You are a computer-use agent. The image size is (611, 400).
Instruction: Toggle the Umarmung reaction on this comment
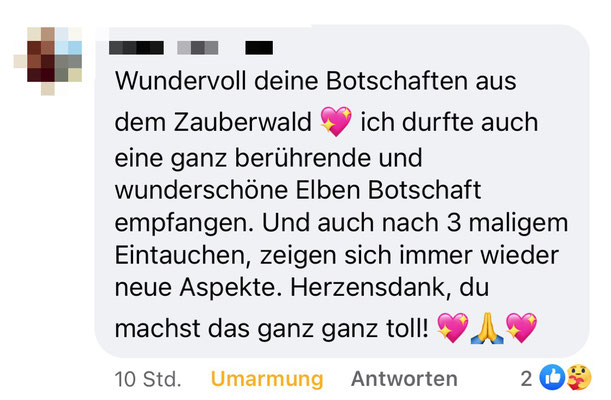267,379
